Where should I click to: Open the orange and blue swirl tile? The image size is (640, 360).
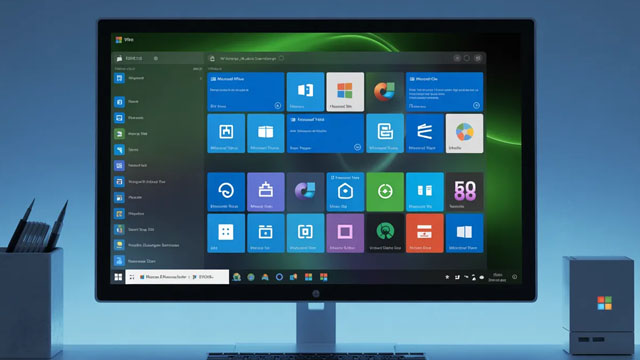(x=384, y=92)
